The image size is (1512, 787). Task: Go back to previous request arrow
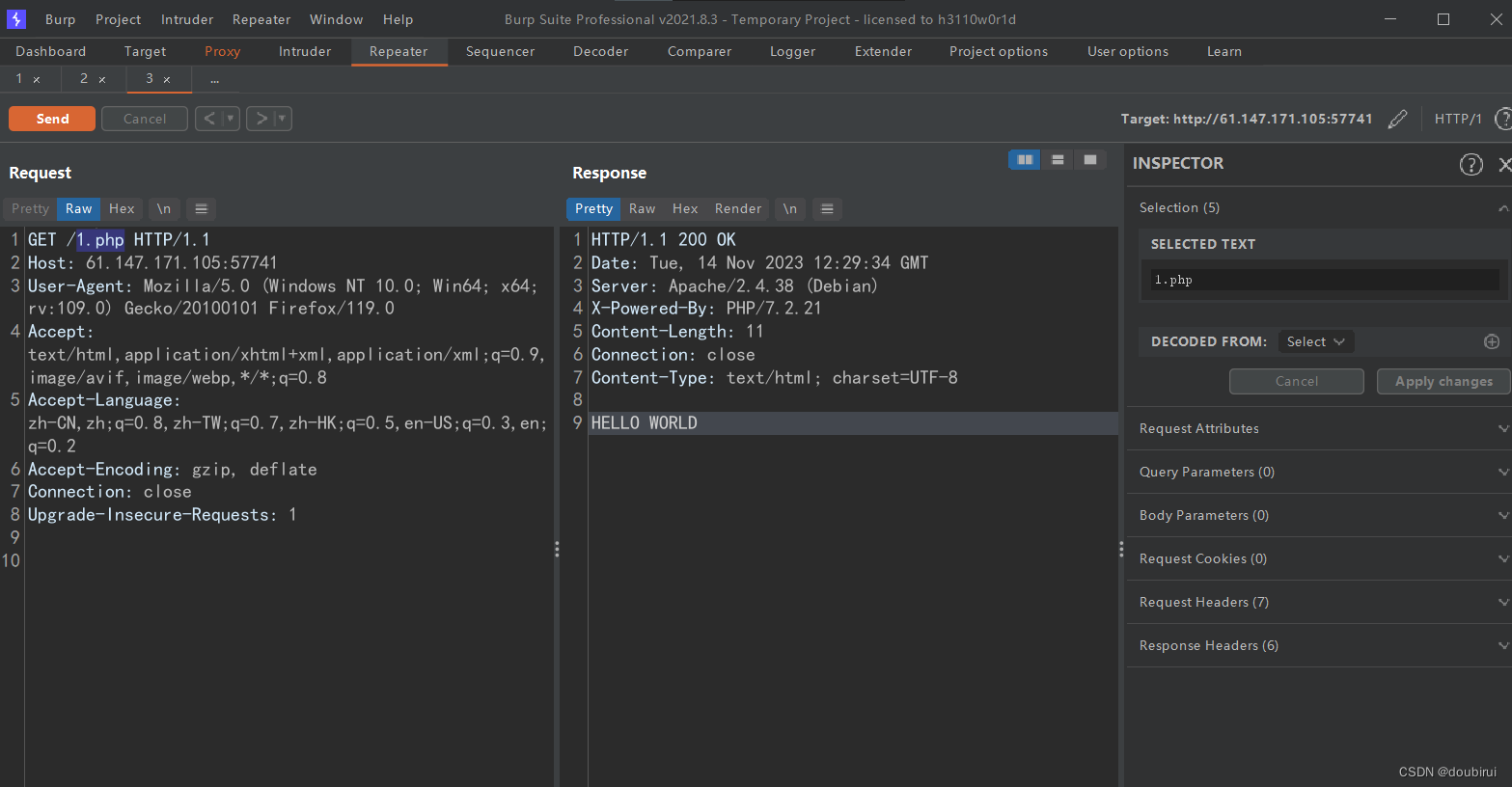[x=209, y=119]
